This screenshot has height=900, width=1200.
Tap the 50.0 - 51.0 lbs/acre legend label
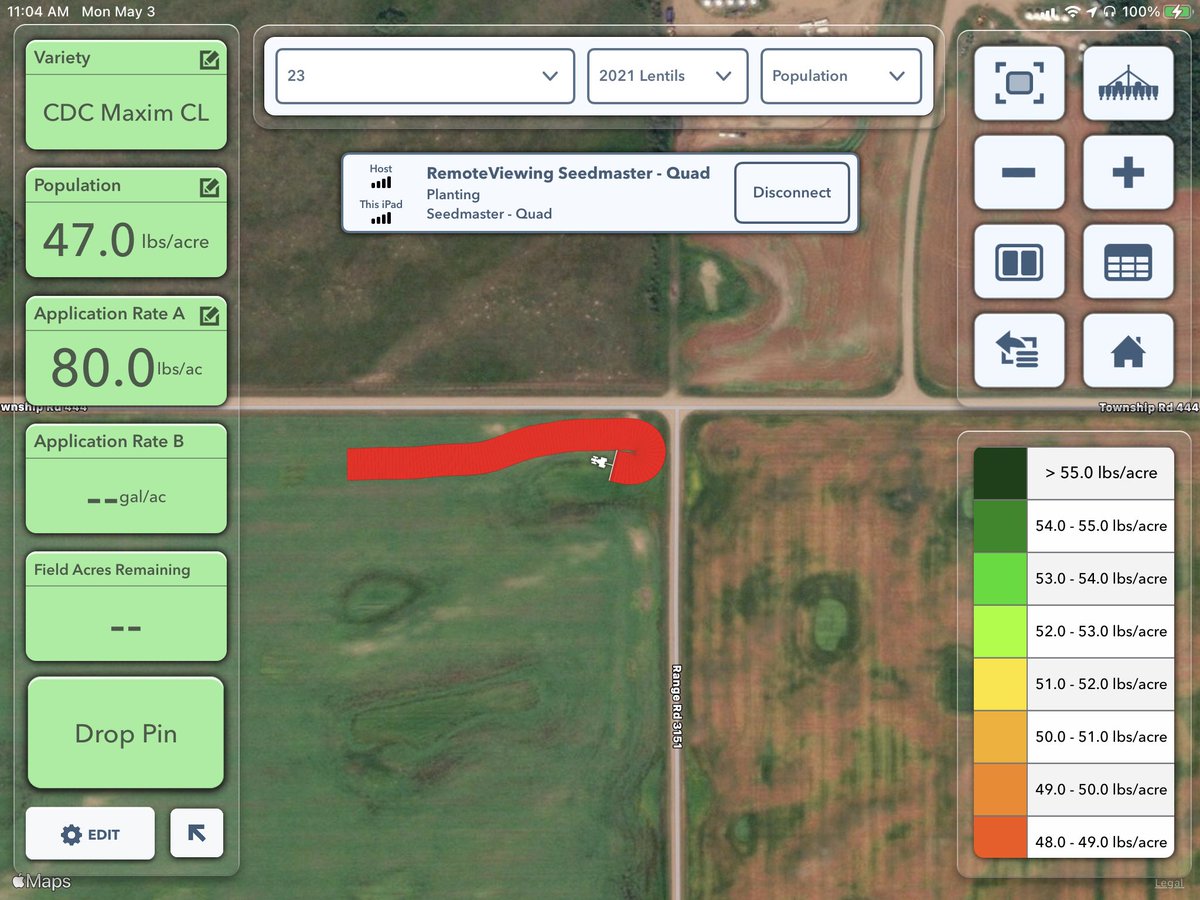pyautogui.click(x=1101, y=737)
